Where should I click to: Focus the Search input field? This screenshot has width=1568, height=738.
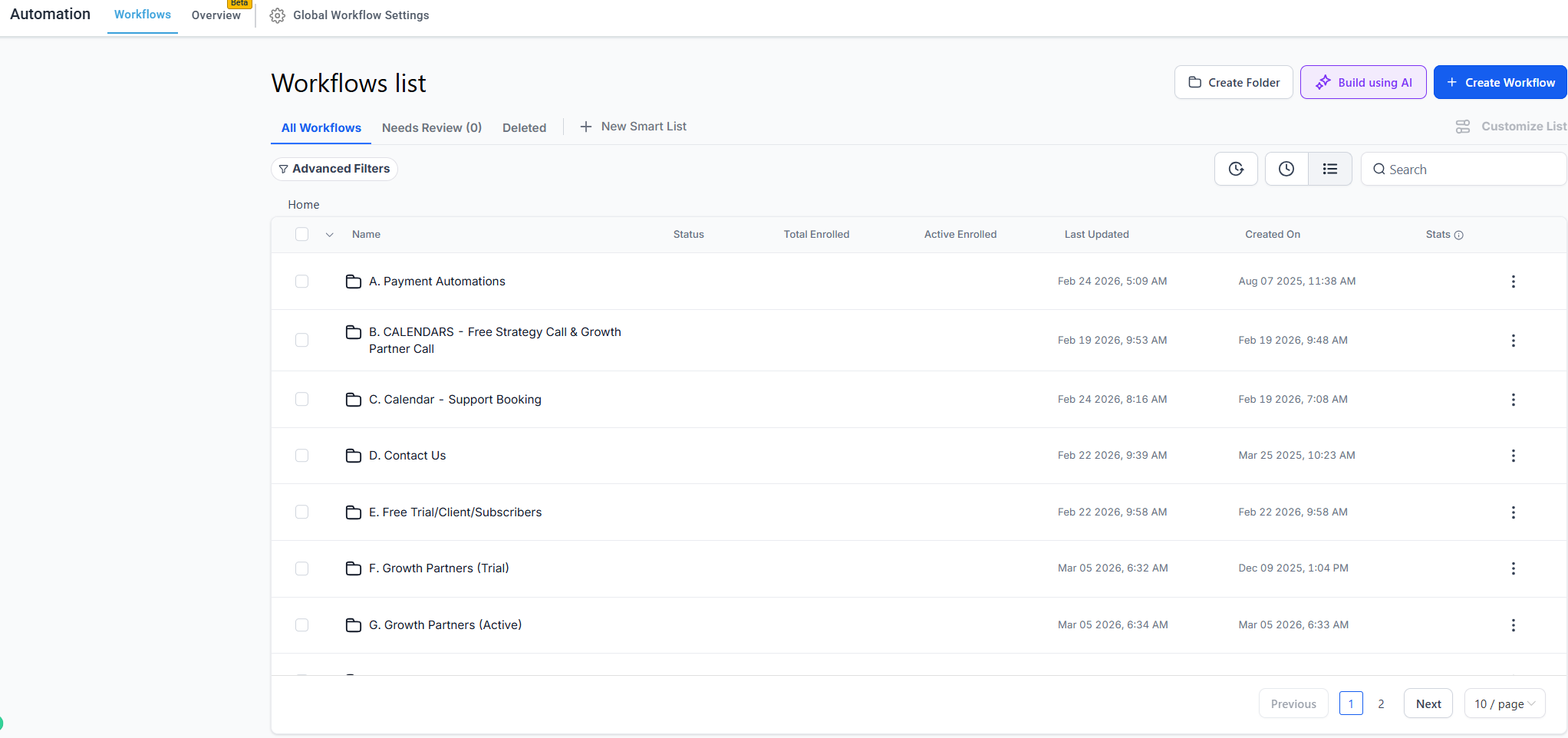1464,169
